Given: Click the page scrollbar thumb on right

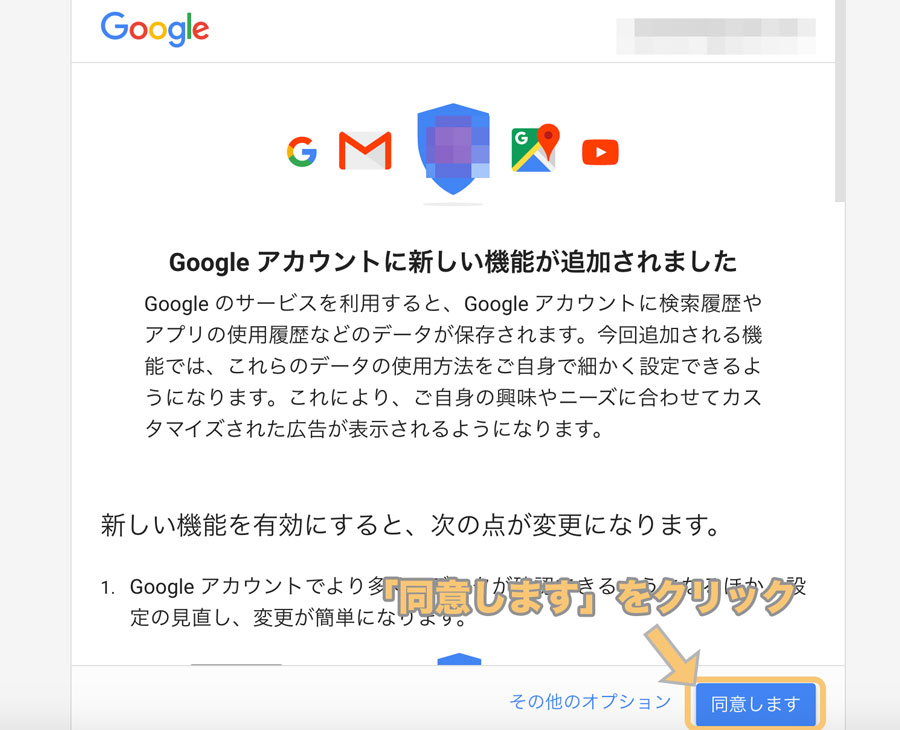Looking at the screenshot, I should pyautogui.click(x=840, y=100).
